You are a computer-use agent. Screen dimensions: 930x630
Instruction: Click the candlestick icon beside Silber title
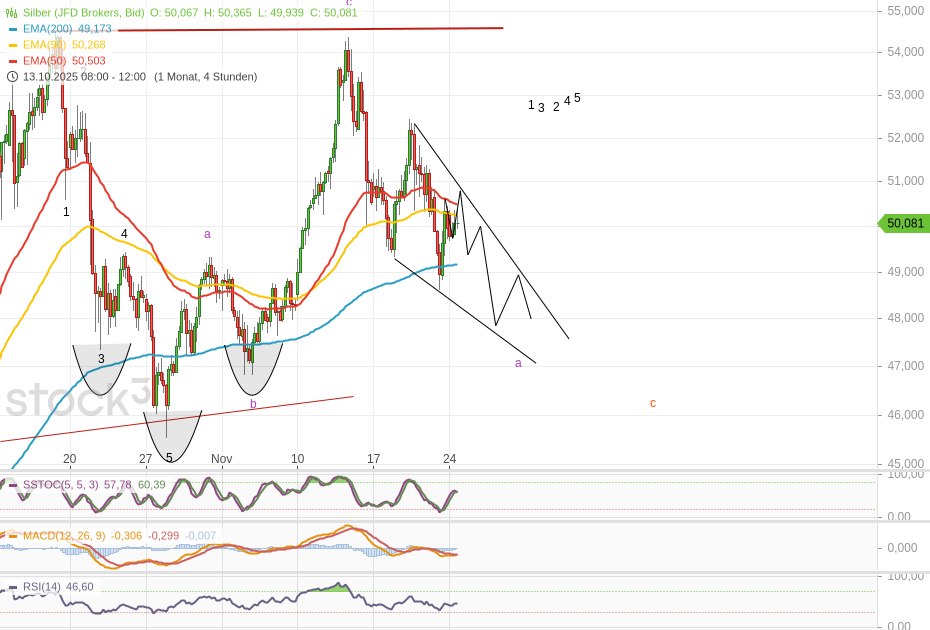point(12,13)
